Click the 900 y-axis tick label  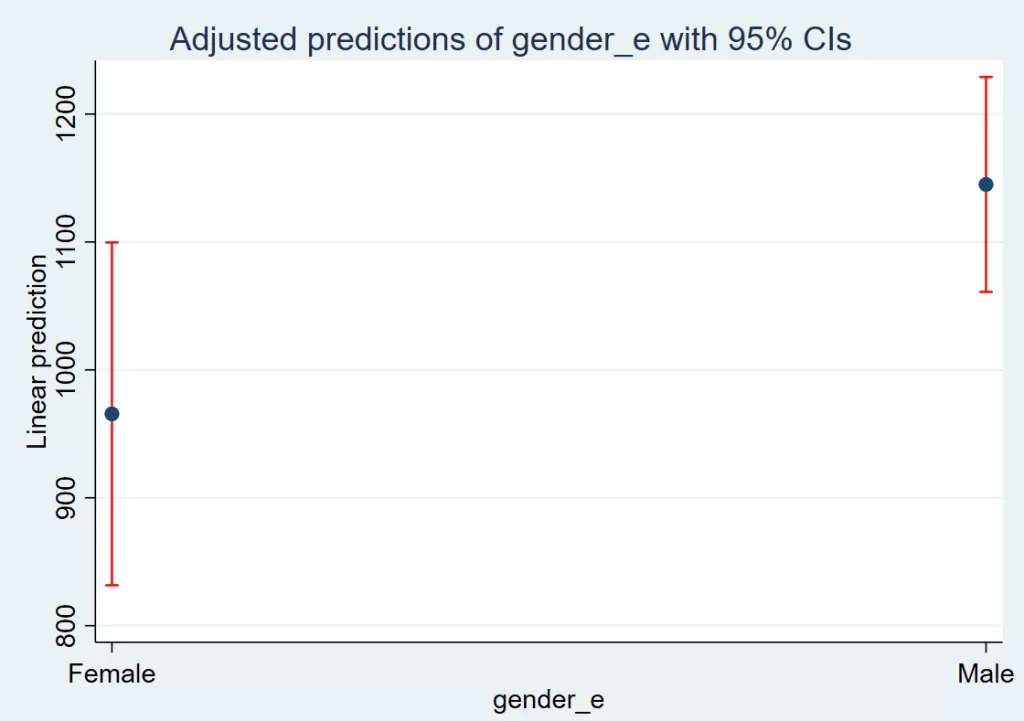click(x=77, y=498)
